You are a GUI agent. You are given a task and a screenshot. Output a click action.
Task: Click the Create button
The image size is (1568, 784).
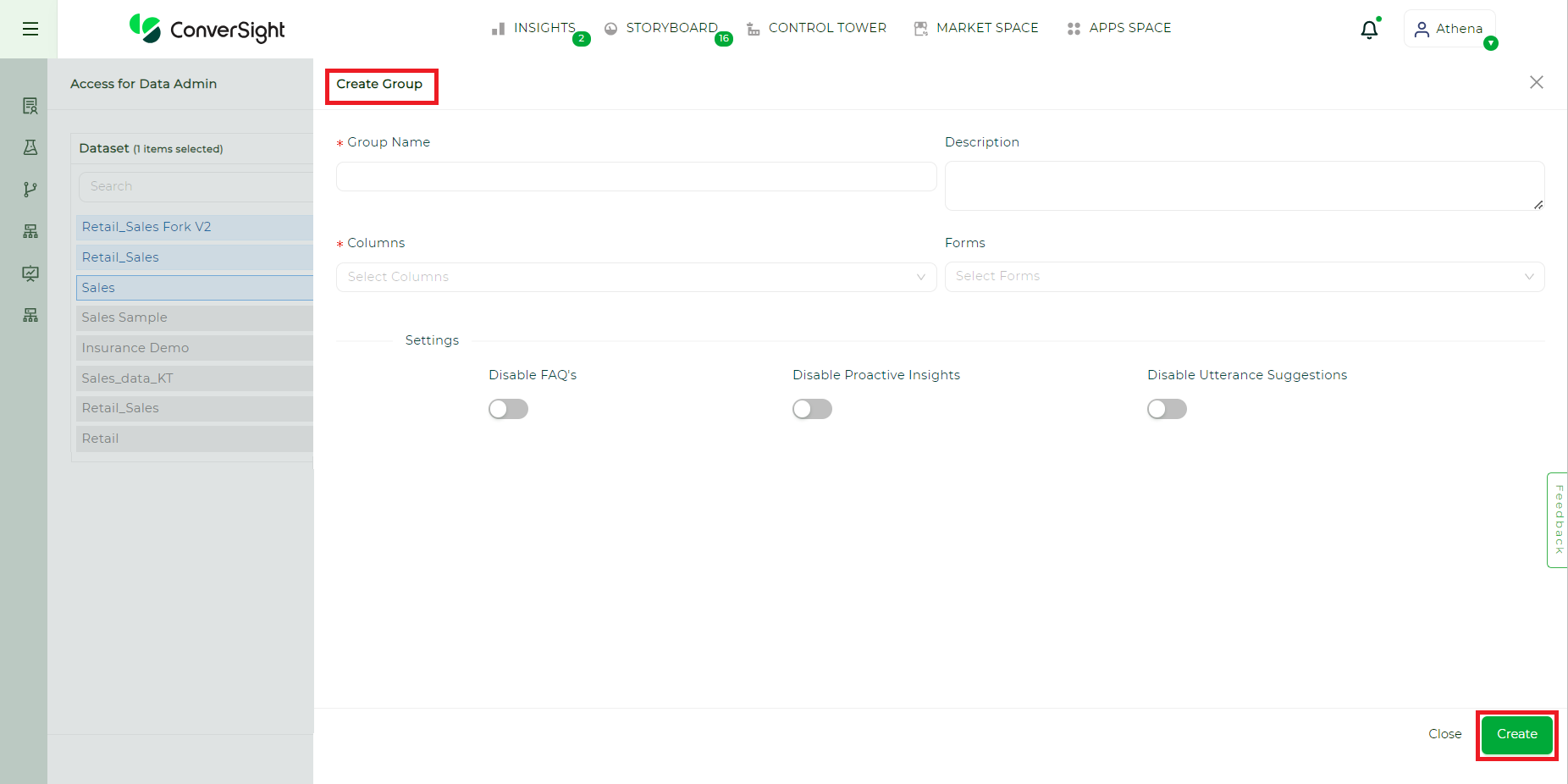click(1516, 734)
